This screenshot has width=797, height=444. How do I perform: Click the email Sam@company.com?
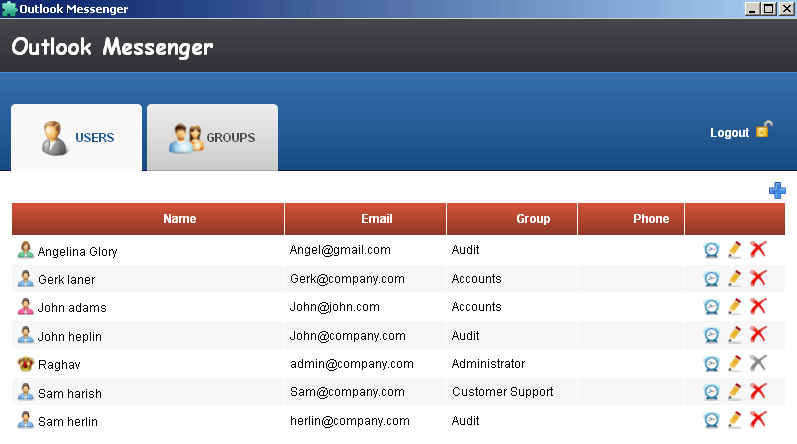[x=347, y=392]
